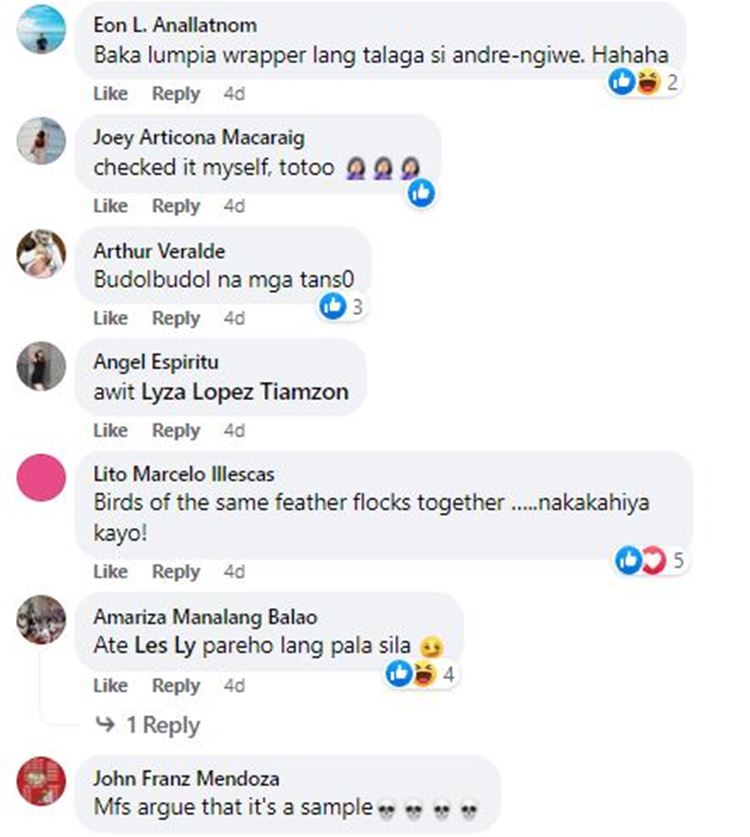Screen dimensions: 750x837
Task: Open Eon L. Anallatnom's profile picture
Action: [x=41, y=29]
